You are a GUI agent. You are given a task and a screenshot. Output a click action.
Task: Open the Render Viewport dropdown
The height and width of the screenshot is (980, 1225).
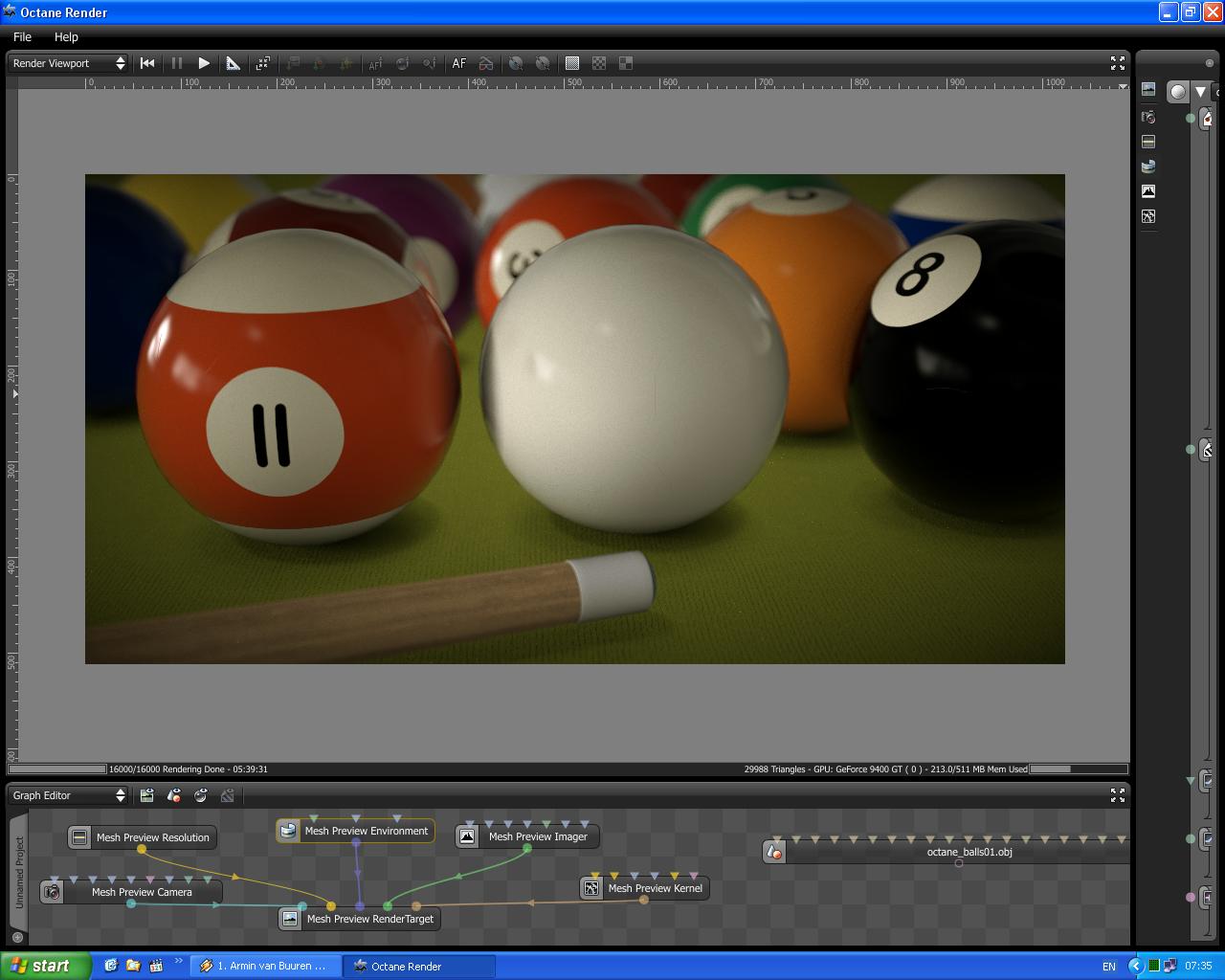(68, 63)
